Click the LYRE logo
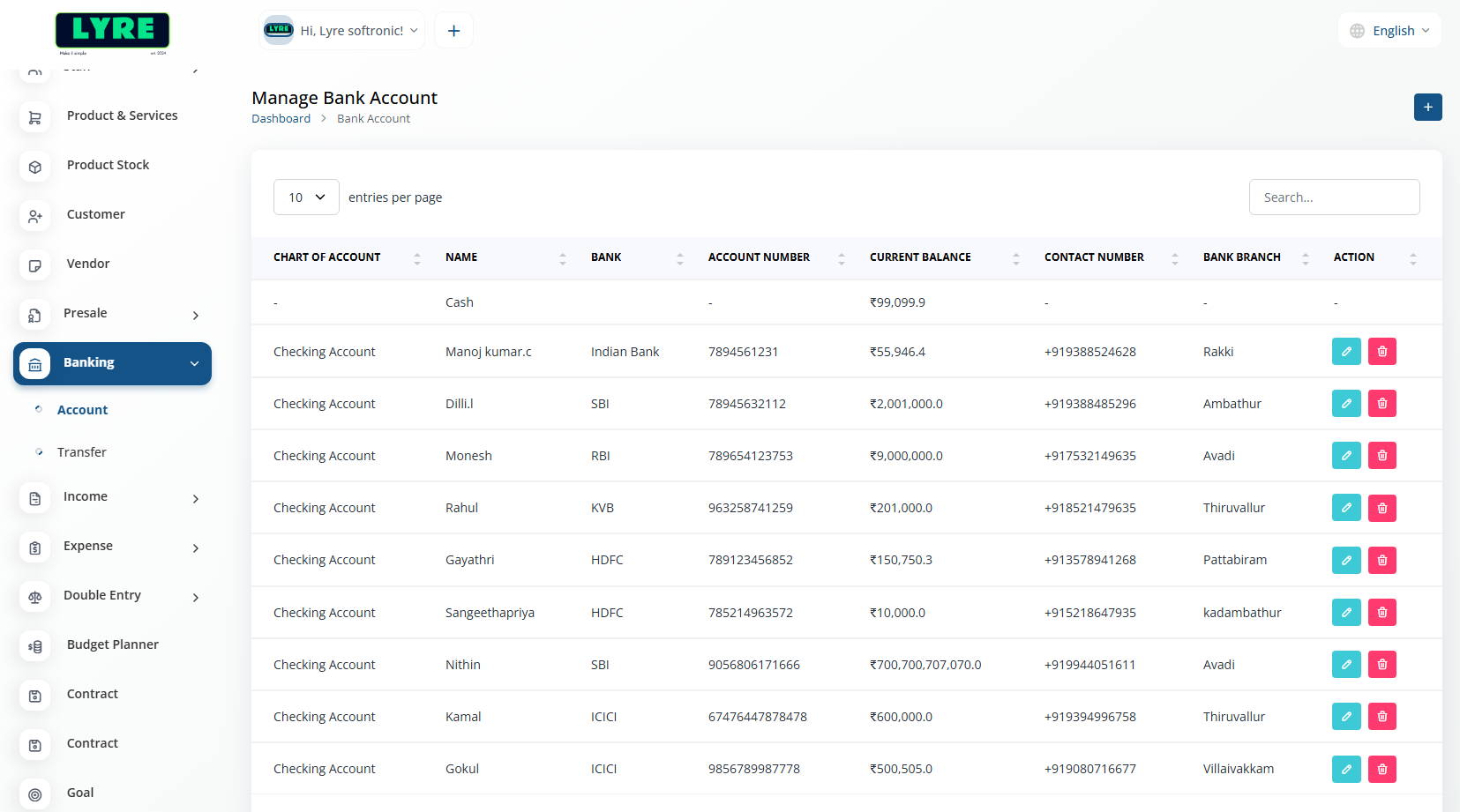 point(112,31)
